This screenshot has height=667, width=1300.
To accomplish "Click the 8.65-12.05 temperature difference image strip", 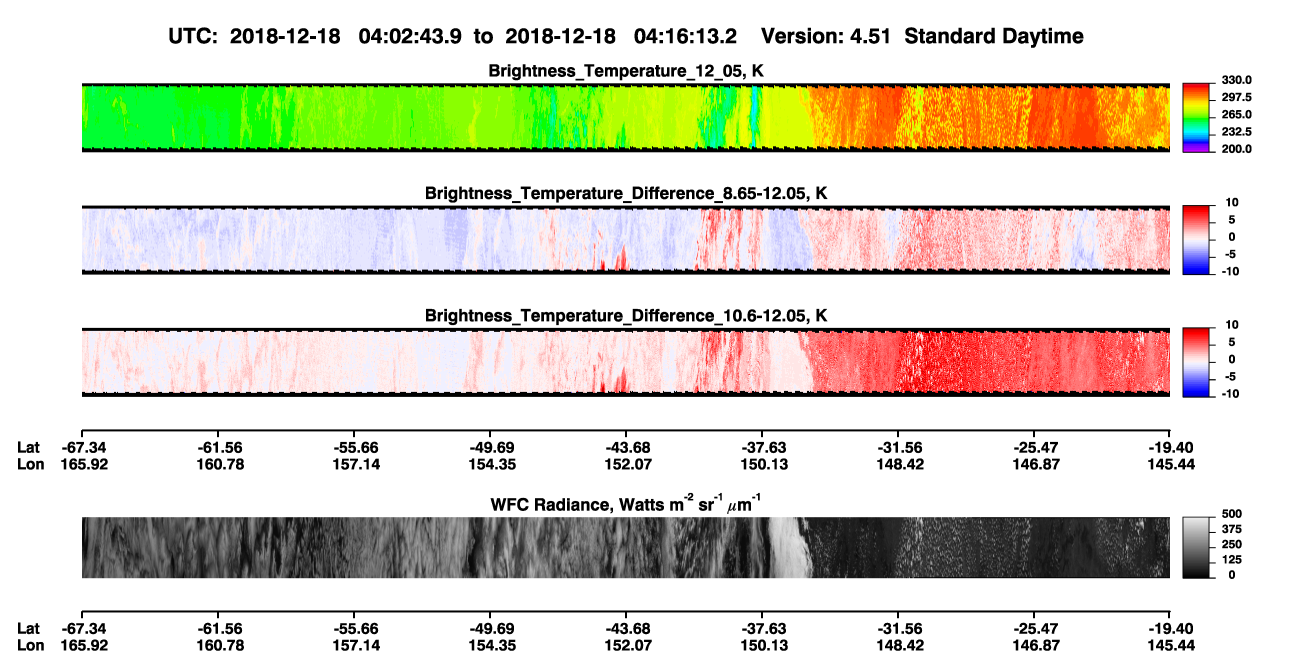I will pos(626,238).
